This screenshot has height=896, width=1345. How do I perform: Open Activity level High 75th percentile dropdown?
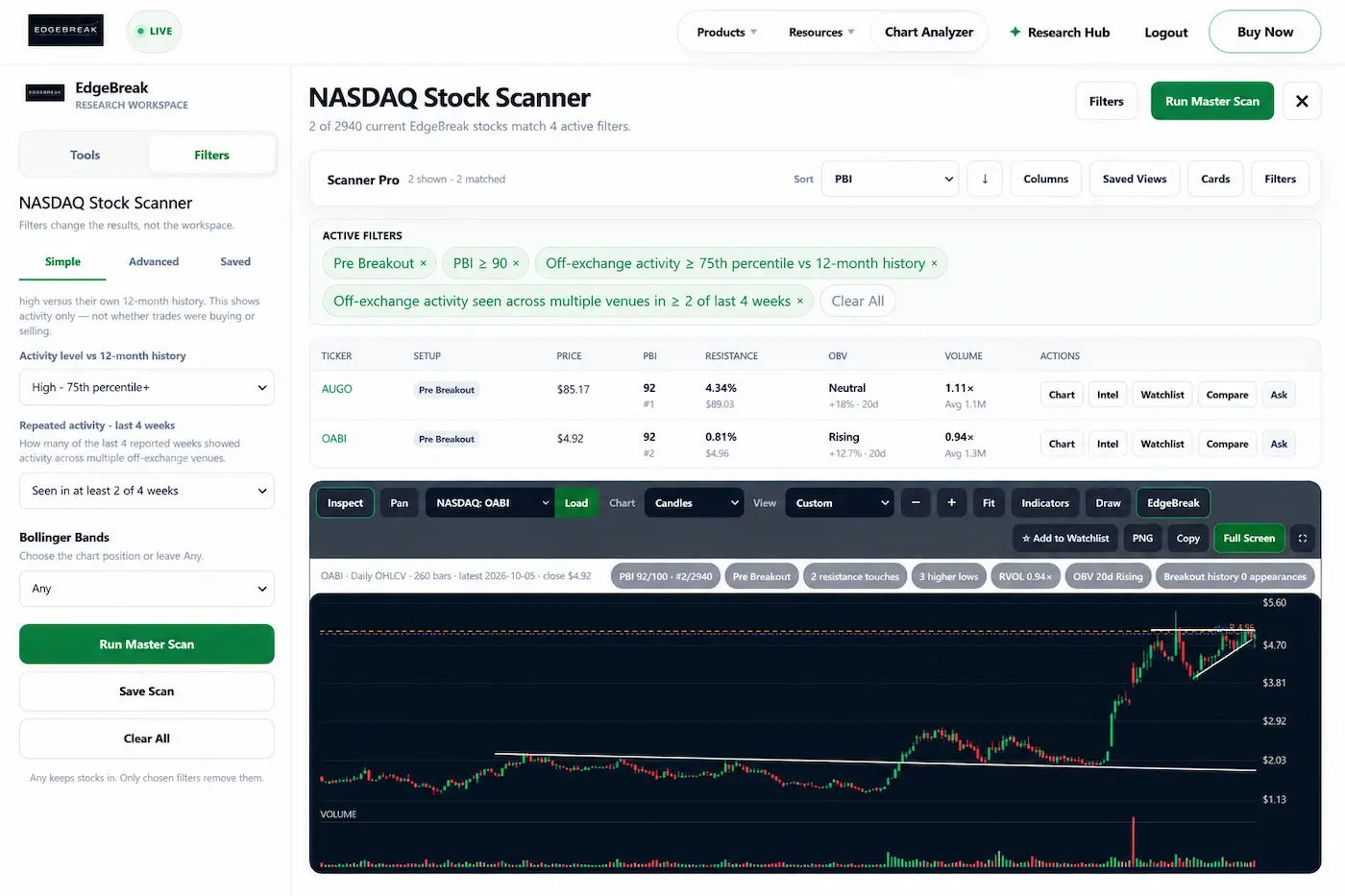pyautogui.click(x=147, y=388)
